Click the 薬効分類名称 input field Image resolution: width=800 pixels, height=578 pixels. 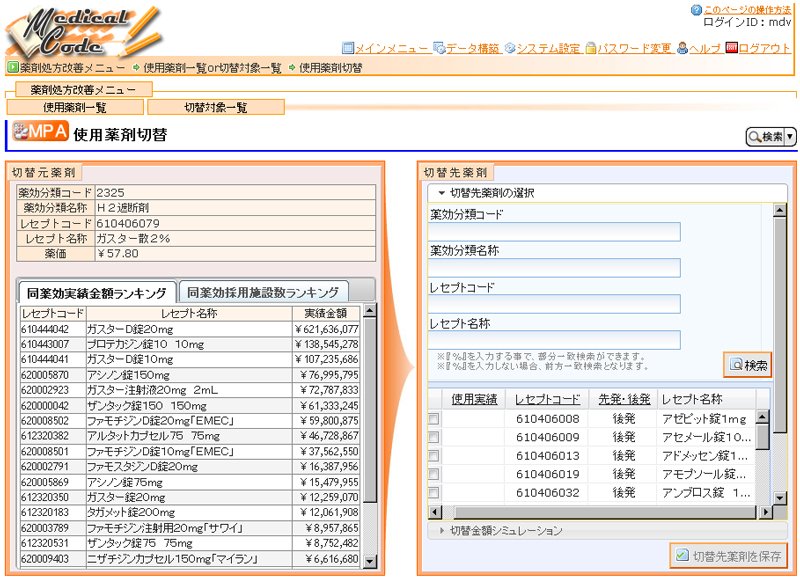click(554, 268)
